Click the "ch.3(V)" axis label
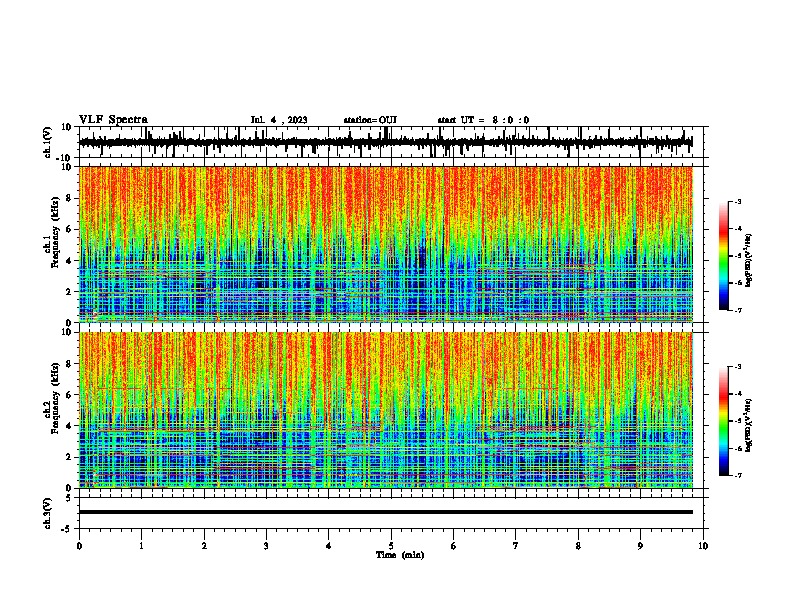 (x=48, y=513)
